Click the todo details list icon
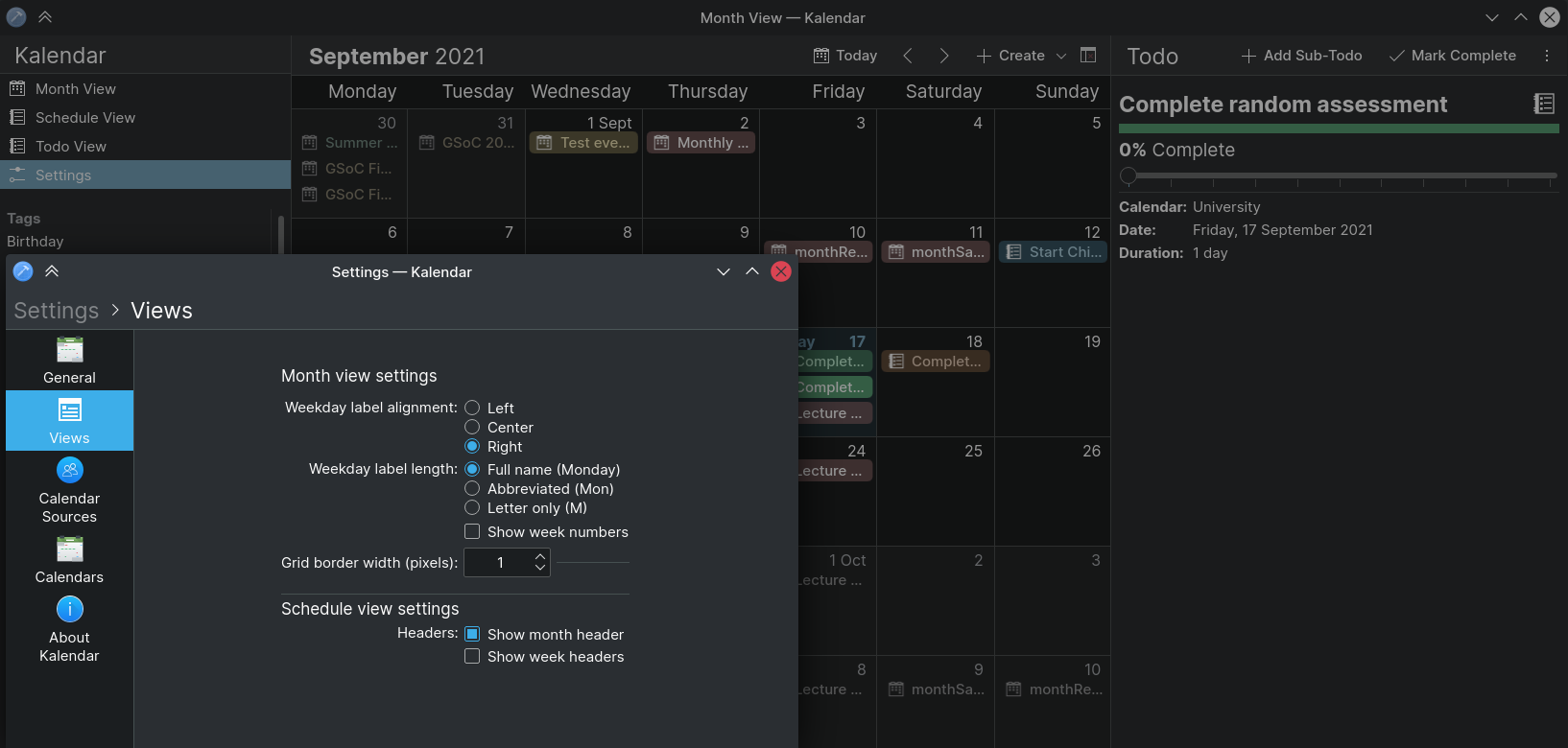The width and height of the screenshot is (1568, 748). (x=1544, y=104)
